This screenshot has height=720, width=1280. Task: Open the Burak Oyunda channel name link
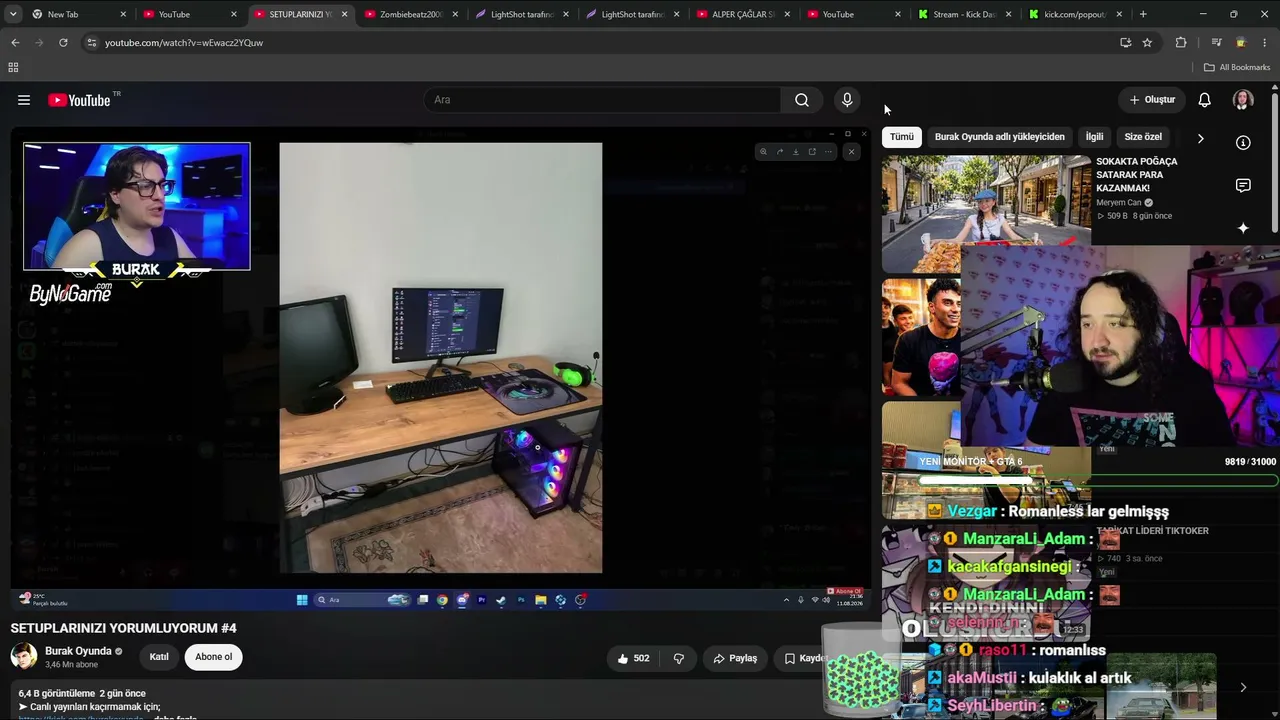79,651
